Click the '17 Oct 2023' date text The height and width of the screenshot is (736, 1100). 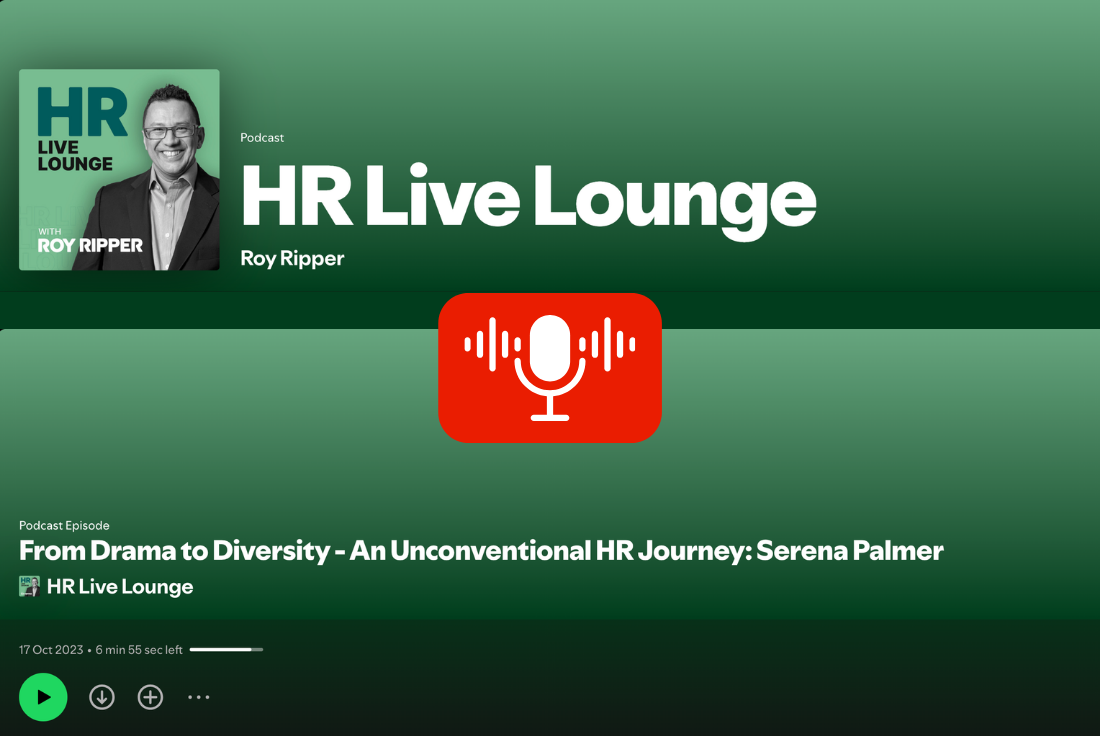51,650
